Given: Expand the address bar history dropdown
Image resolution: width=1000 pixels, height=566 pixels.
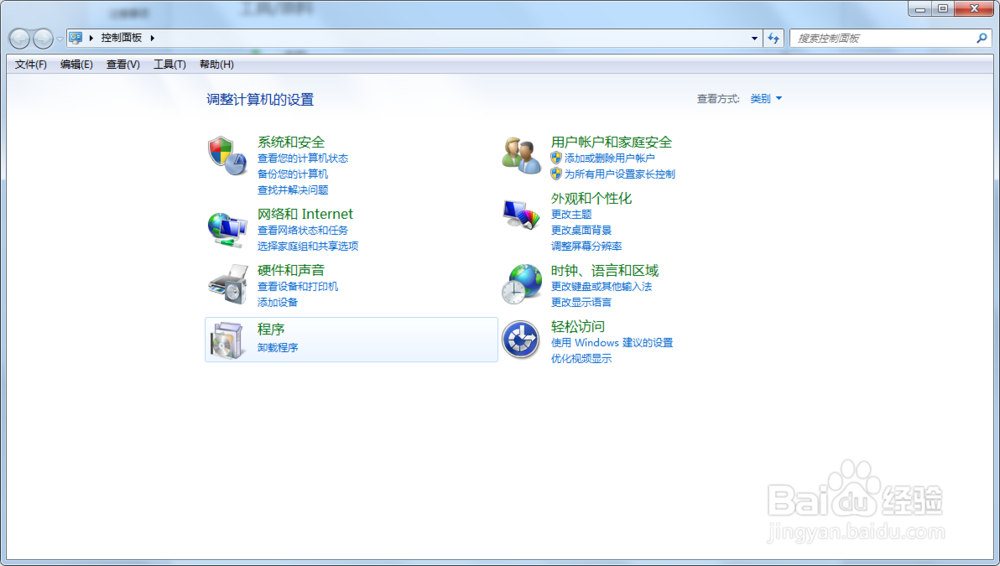Looking at the screenshot, I should coord(754,38).
